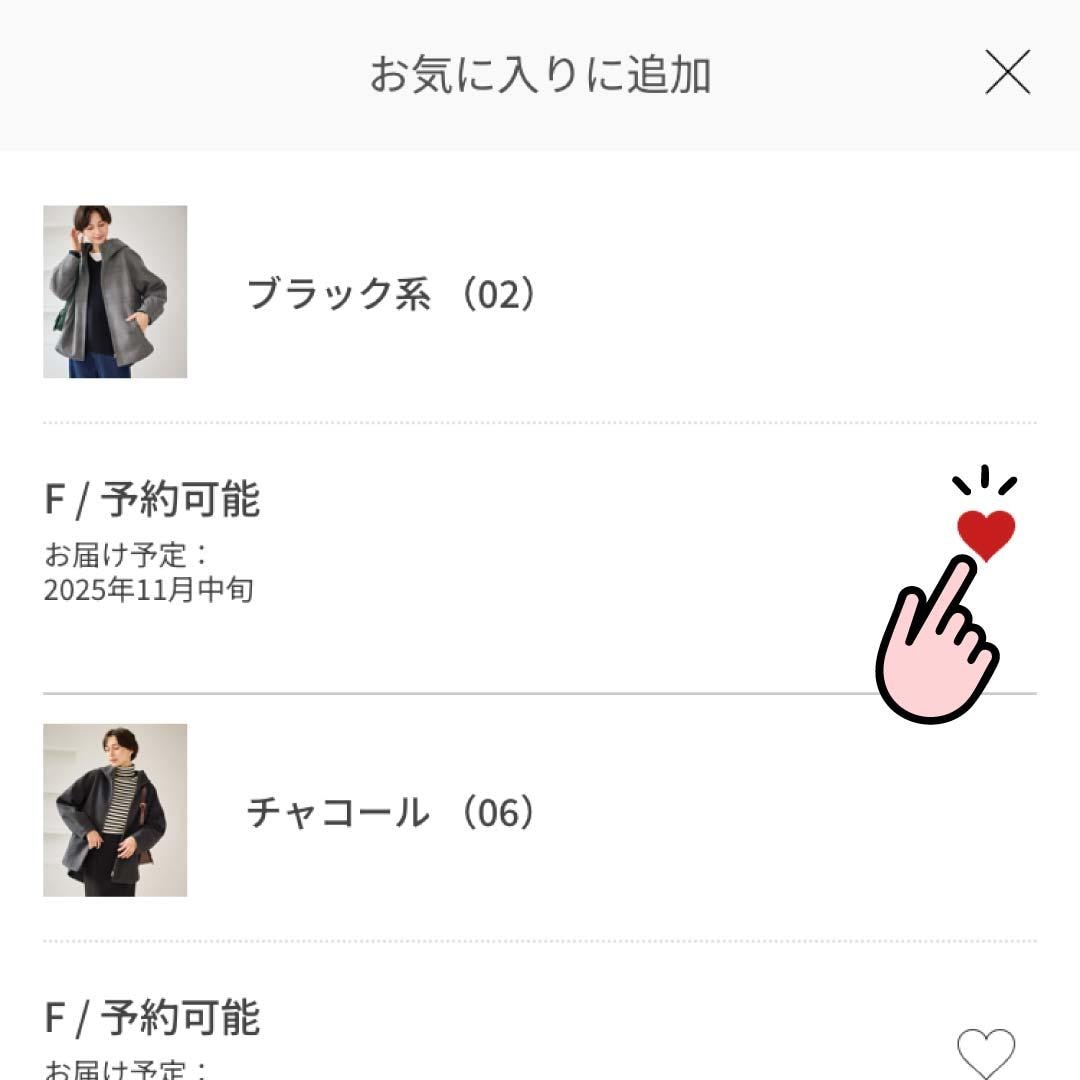Click お届け予定 label under ブラック系 size
Image resolution: width=1080 pixels, height=1080 pixels.
pos(126,555)
